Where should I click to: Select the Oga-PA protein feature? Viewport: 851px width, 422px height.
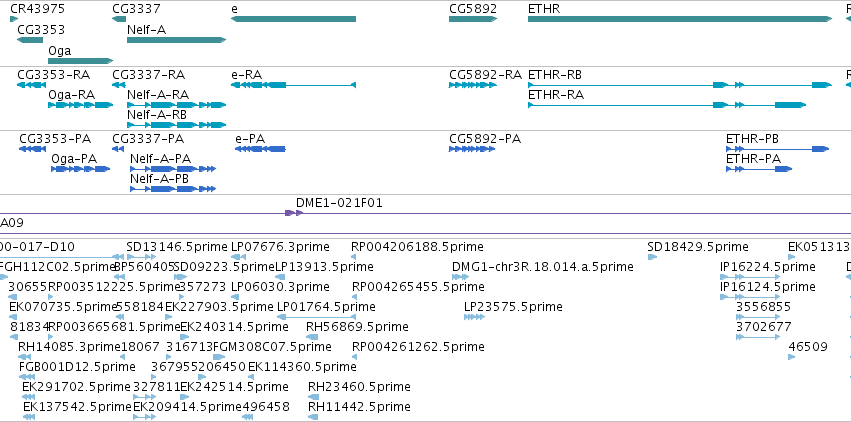pyautogui.click(x=80, y=169)
